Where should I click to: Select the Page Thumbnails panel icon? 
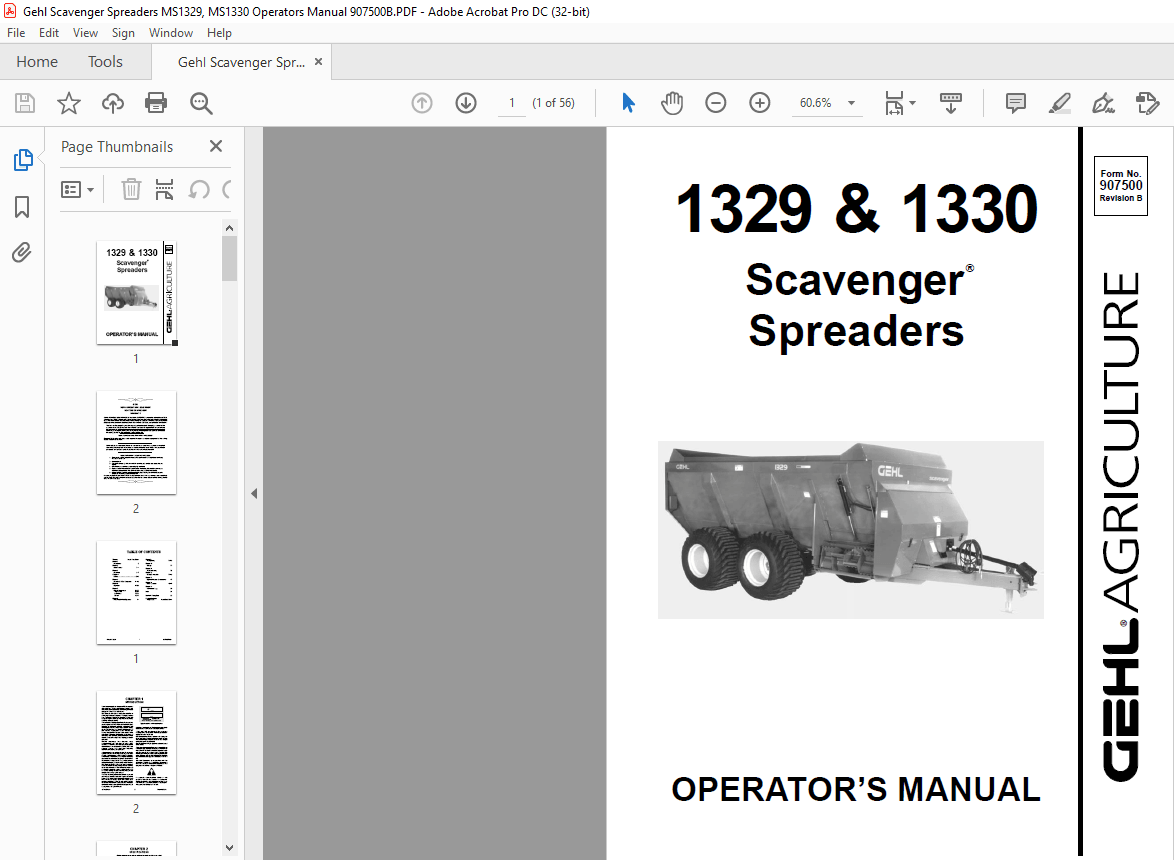point(23,159)
